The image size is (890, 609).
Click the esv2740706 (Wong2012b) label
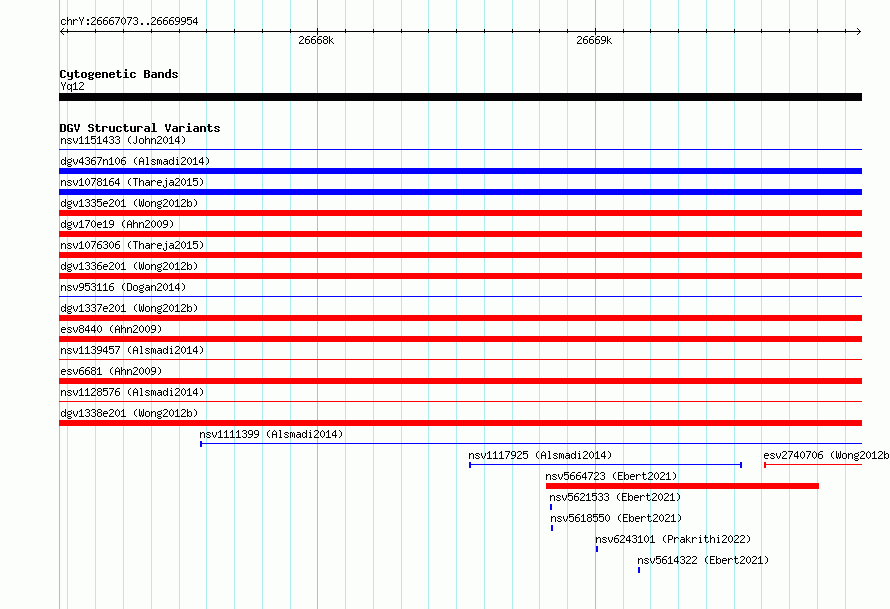coord(826,455)
